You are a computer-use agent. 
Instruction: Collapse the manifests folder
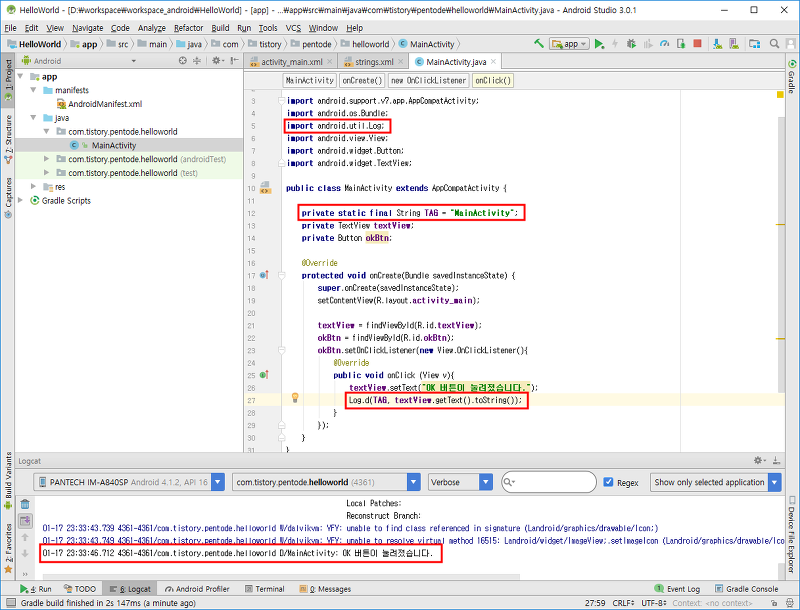pos(34,90)
